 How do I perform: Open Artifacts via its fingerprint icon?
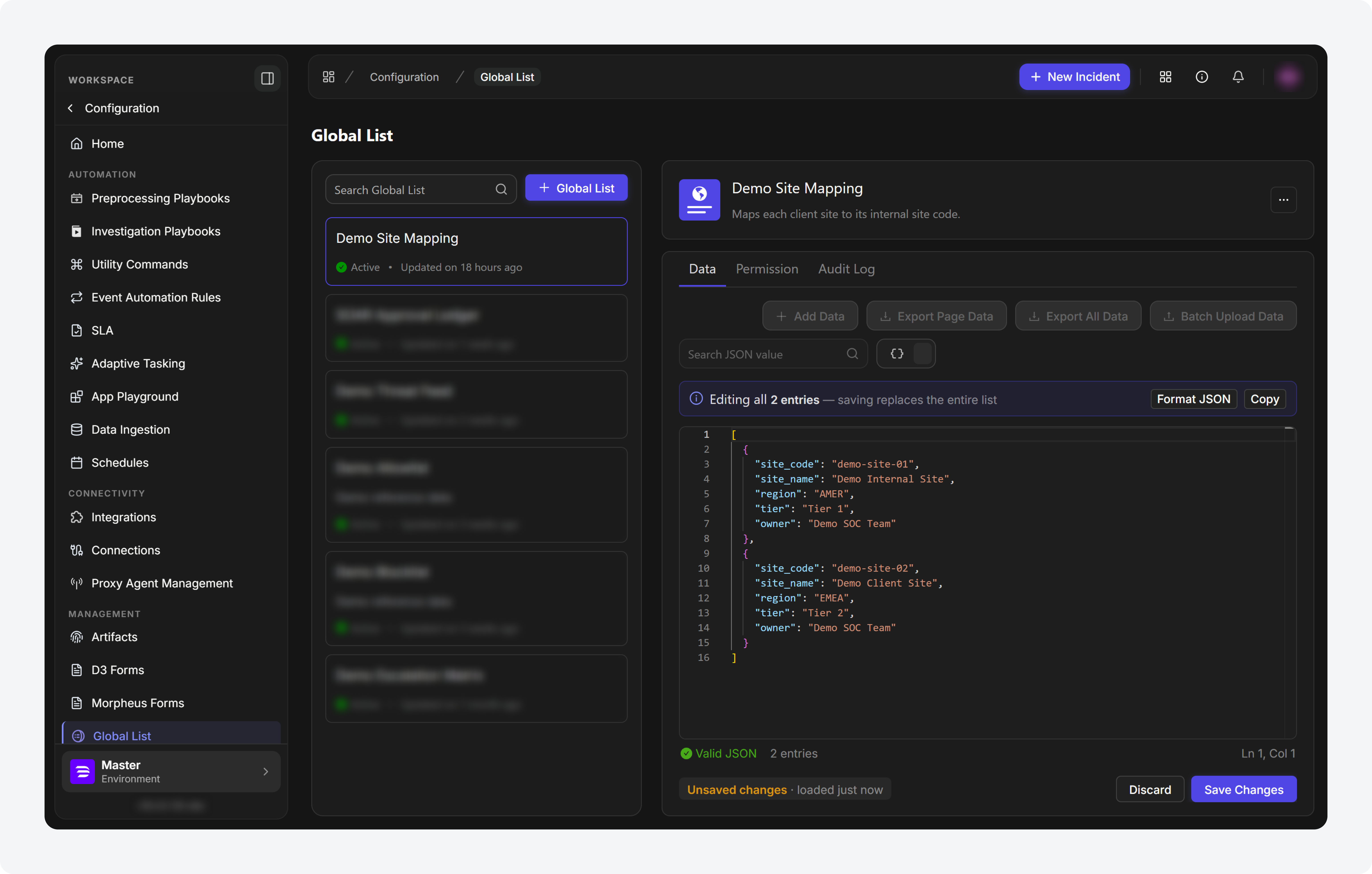click(76, 637)
